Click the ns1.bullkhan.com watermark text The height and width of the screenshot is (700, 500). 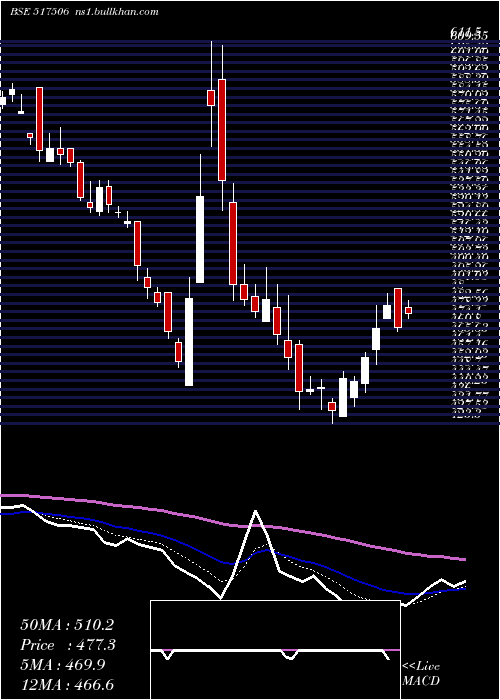tap(116, 12)
